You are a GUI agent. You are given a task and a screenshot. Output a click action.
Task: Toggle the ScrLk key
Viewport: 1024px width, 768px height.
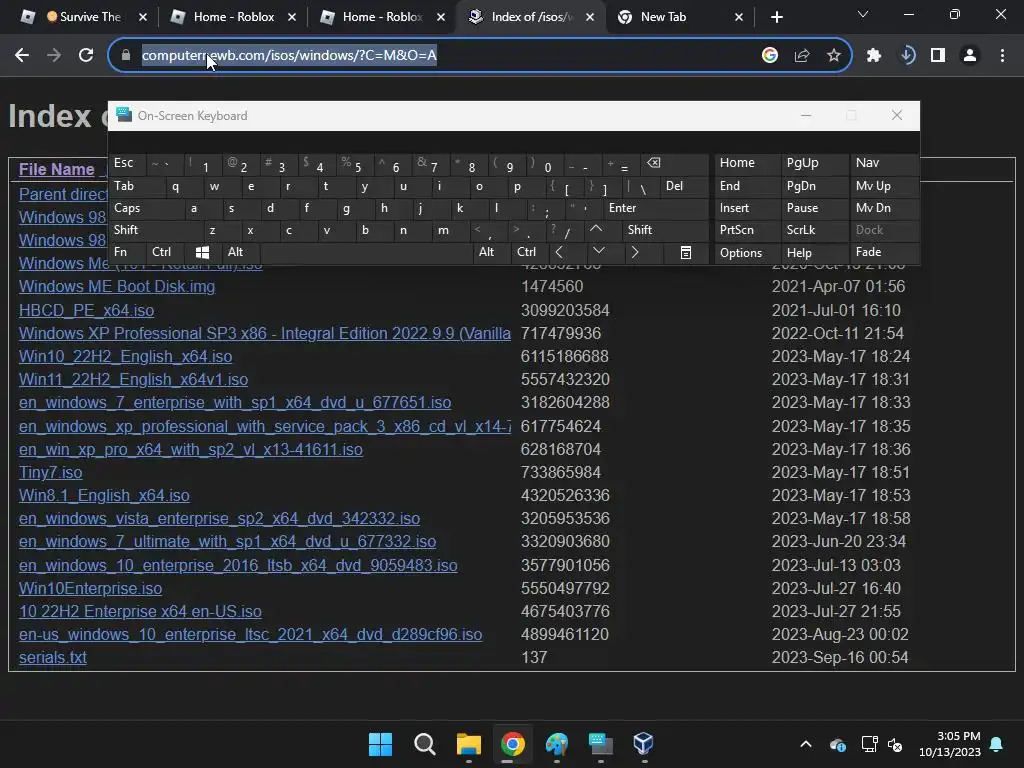pos(814,231)
